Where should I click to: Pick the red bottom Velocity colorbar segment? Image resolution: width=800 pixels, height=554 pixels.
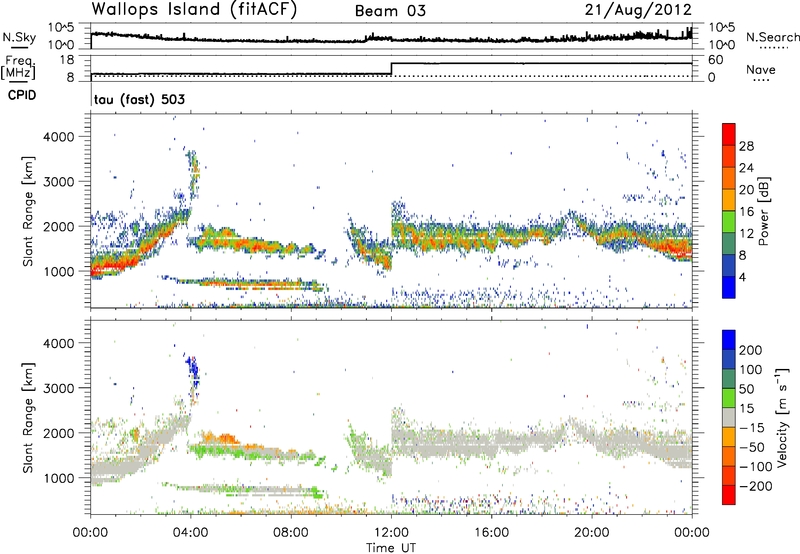tap(729, 495)
